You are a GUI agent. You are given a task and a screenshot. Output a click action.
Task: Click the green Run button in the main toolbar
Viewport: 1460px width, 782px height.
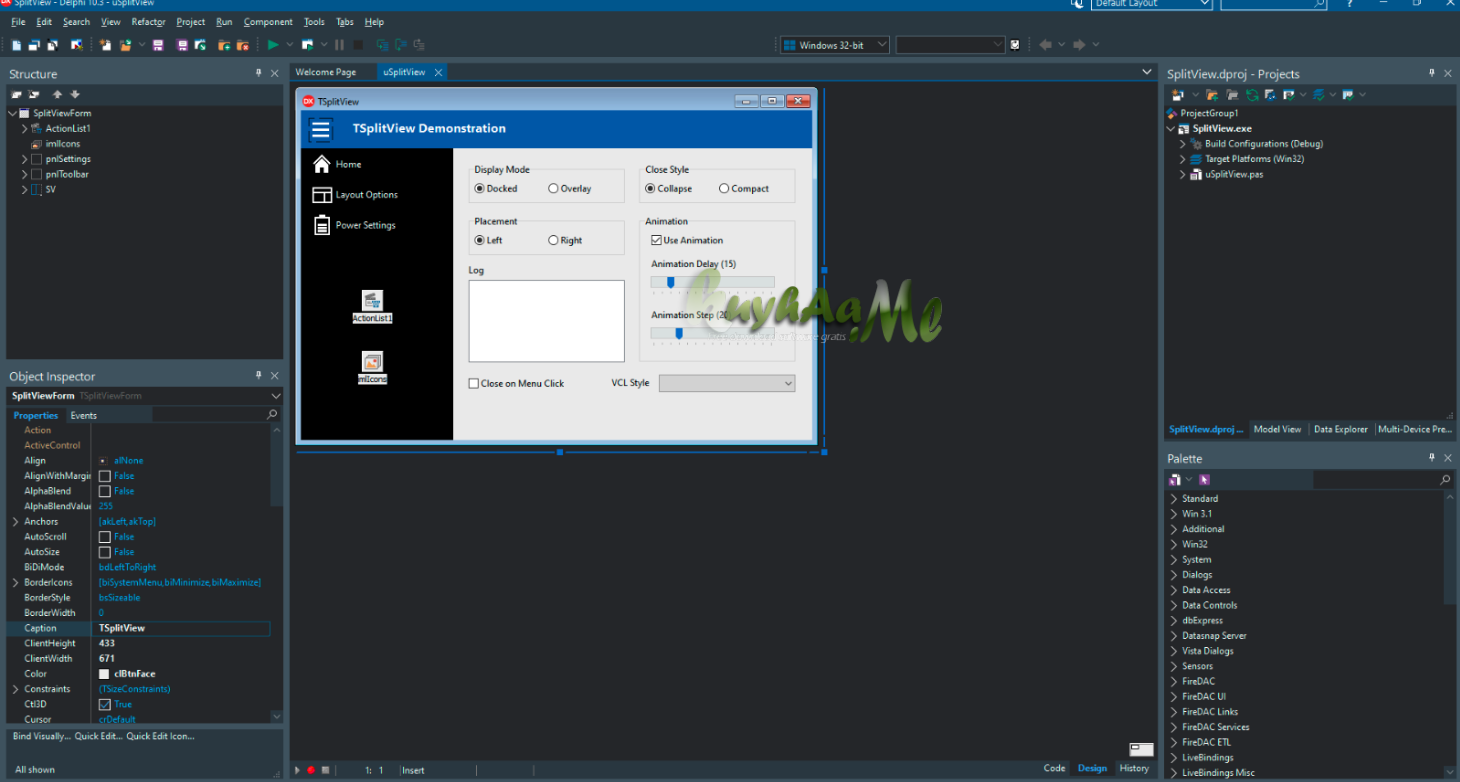272,45
